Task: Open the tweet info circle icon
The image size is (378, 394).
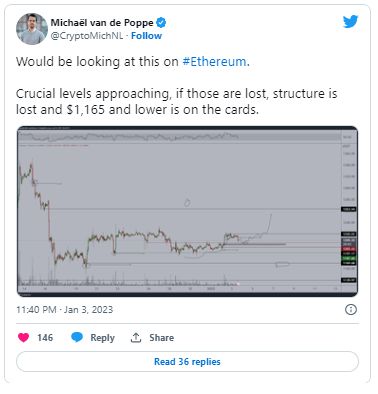Action: pyautogui.click(x=351, y=310)
